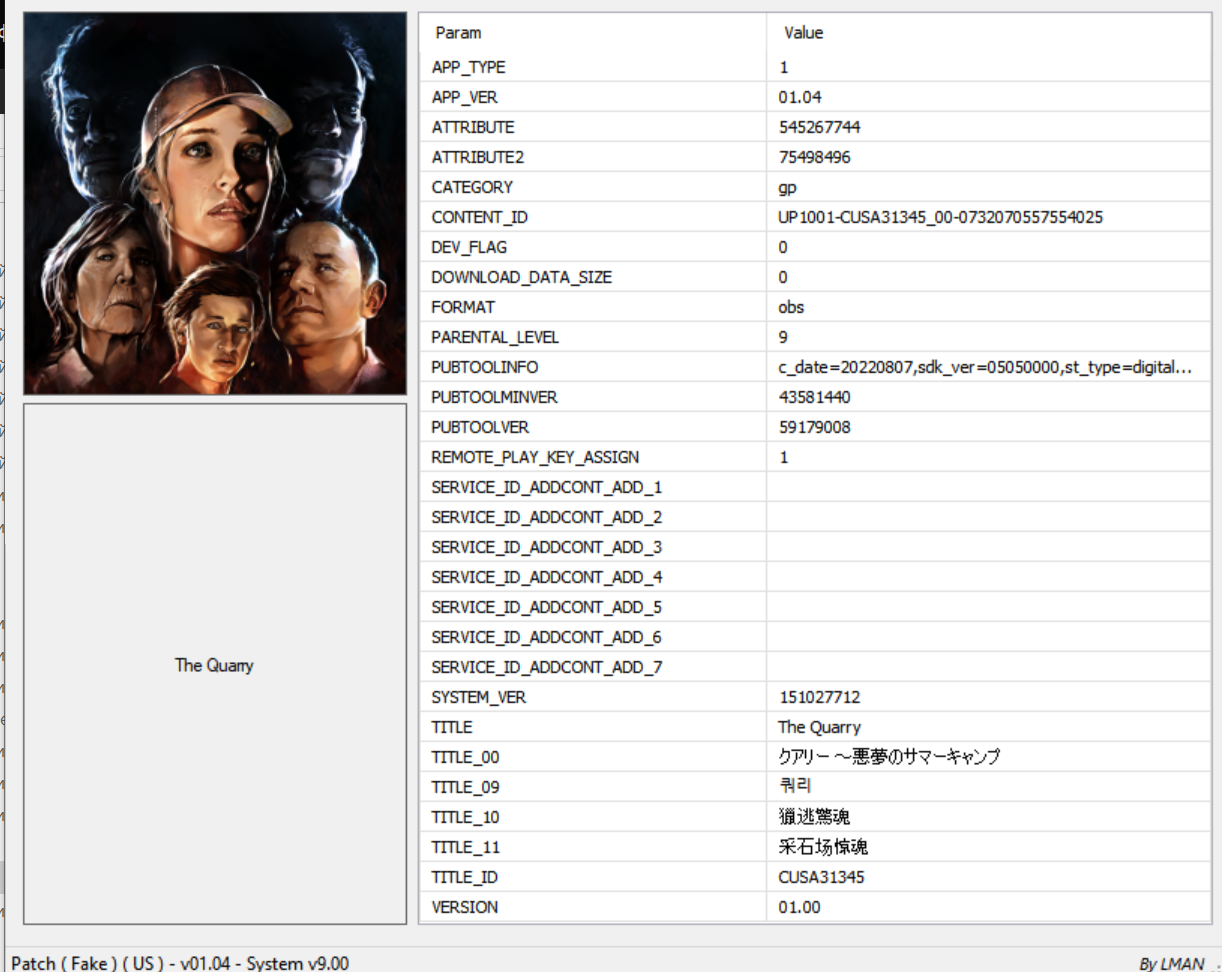Select the SYSTEM_VER parameter row
1222x972 pixels.
coord(478,697)
